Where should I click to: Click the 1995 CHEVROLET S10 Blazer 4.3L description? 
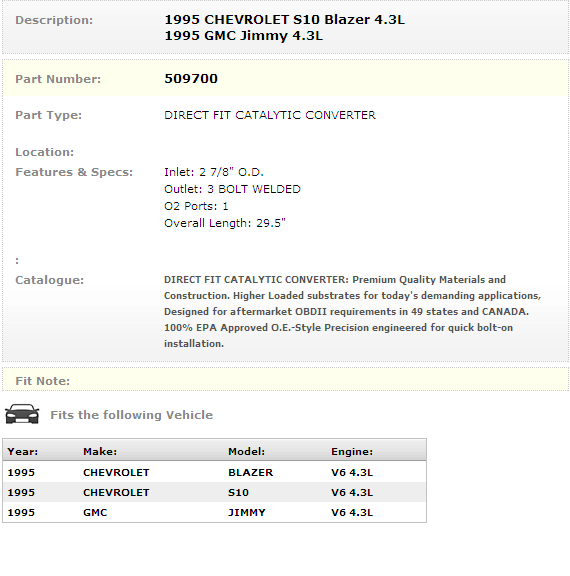(284, 19)
